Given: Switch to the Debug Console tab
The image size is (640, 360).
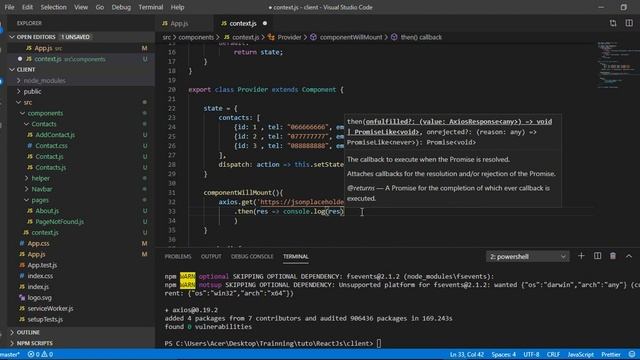Looking at the screenshot, I should point(252,256).
